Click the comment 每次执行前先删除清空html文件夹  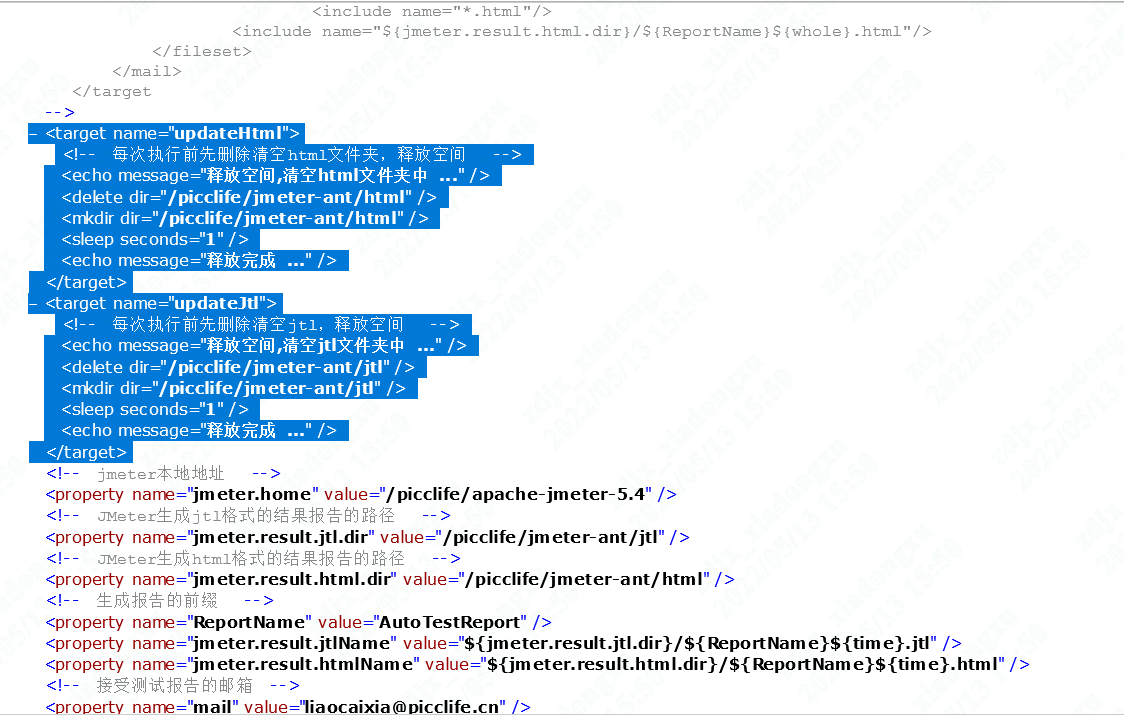tap(292, 154)
